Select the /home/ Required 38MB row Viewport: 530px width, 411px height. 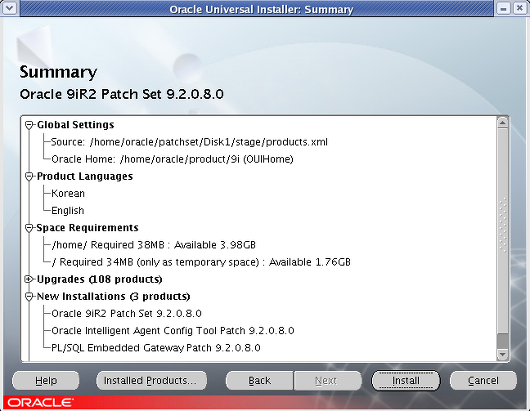(x=153, y=245)
